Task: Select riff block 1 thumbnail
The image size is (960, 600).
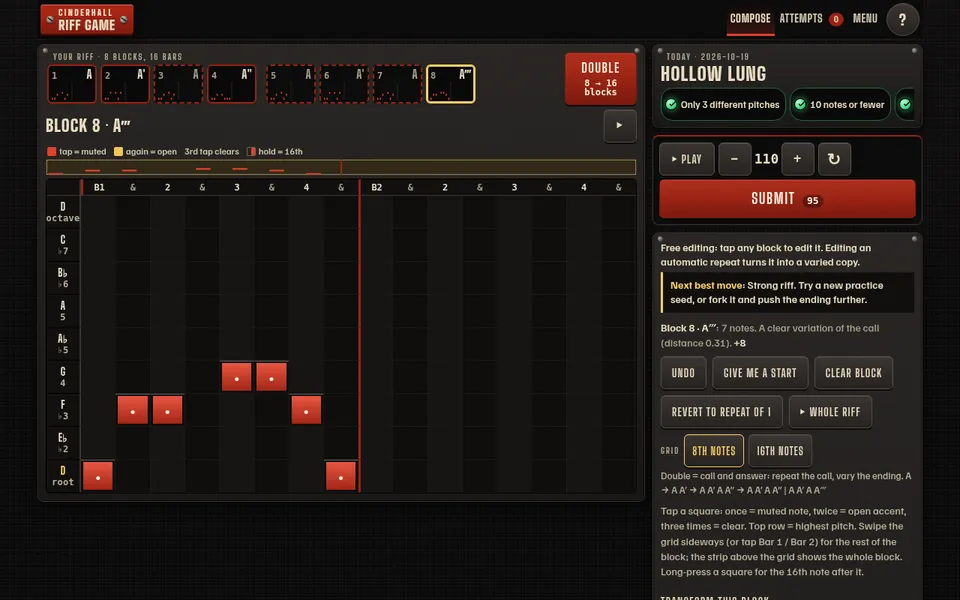Action: (72, 84)
